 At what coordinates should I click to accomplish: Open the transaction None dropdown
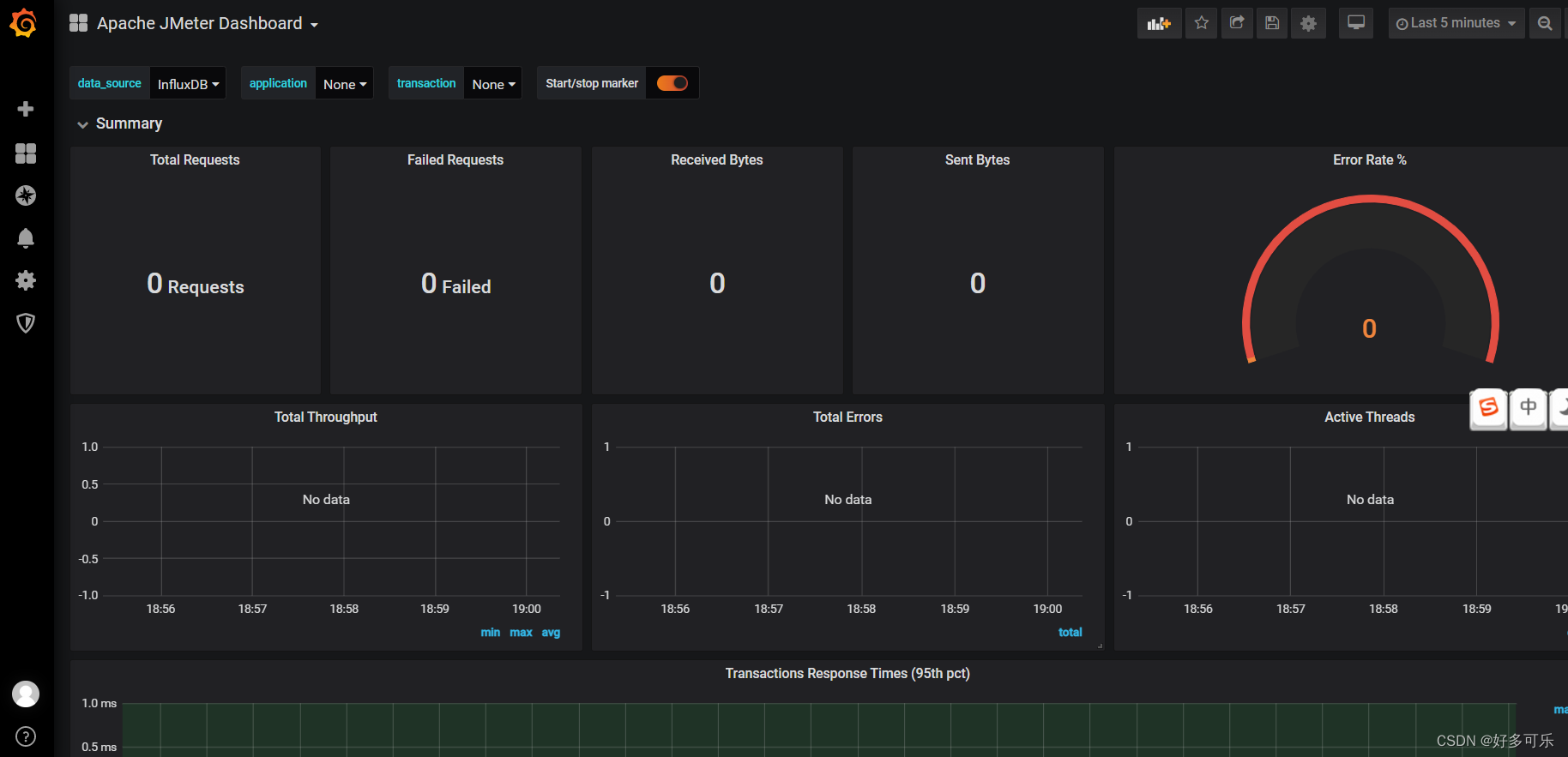click(x=493, y=83)
